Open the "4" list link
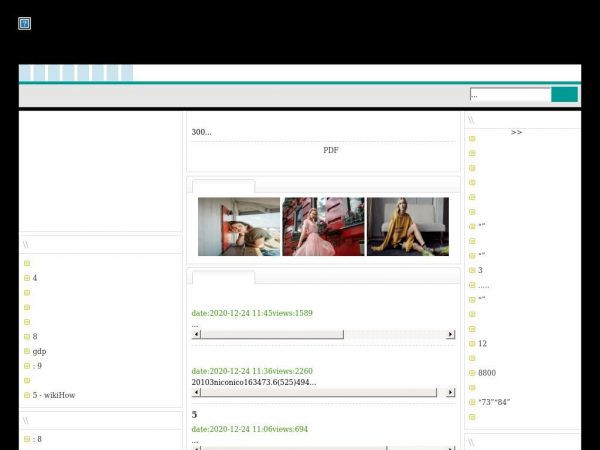This screenshot has height=450, width=600. (x=35, y=278)
